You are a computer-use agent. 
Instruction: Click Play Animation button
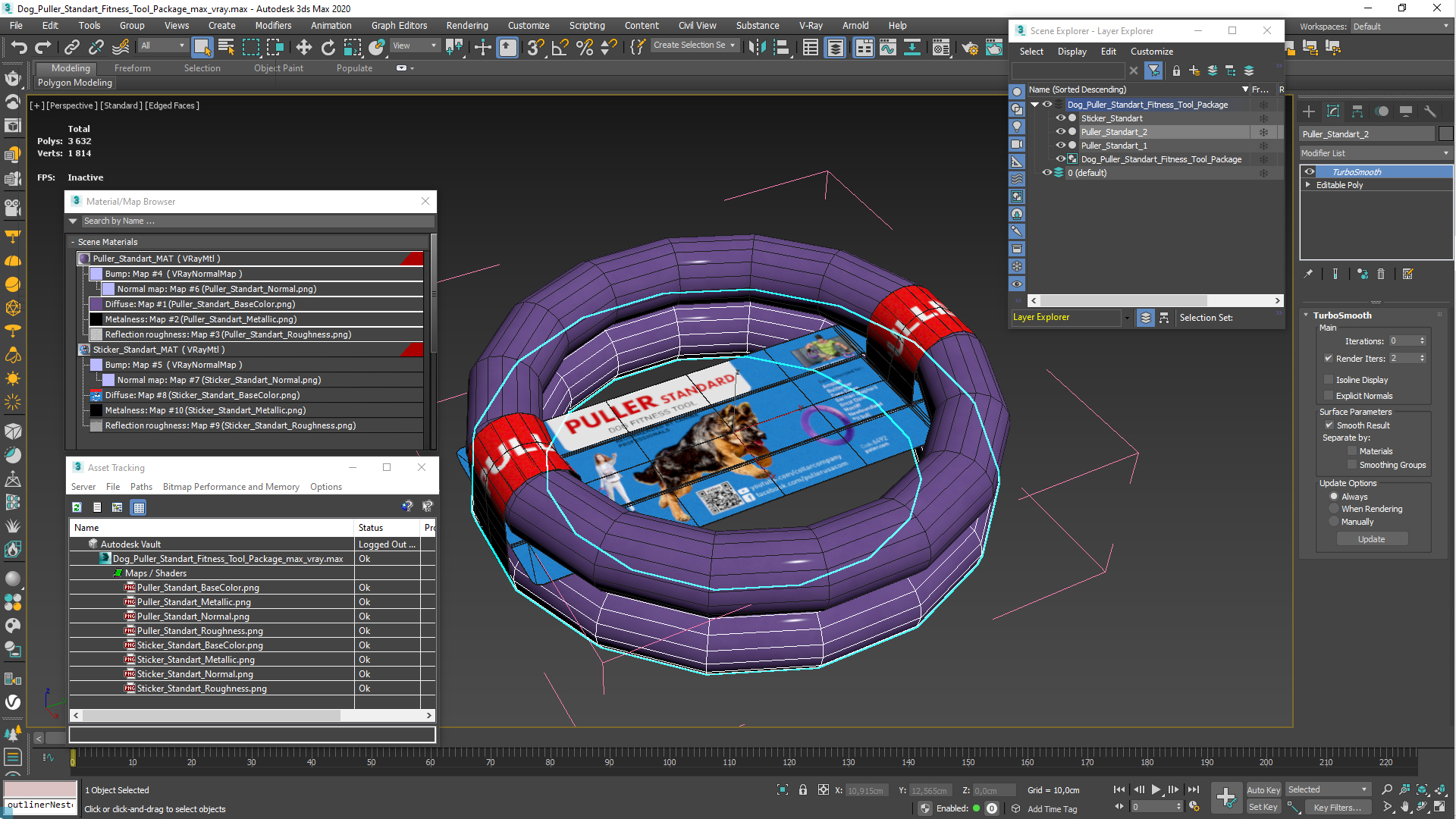pyautogui.click(x=1156, y=789)
